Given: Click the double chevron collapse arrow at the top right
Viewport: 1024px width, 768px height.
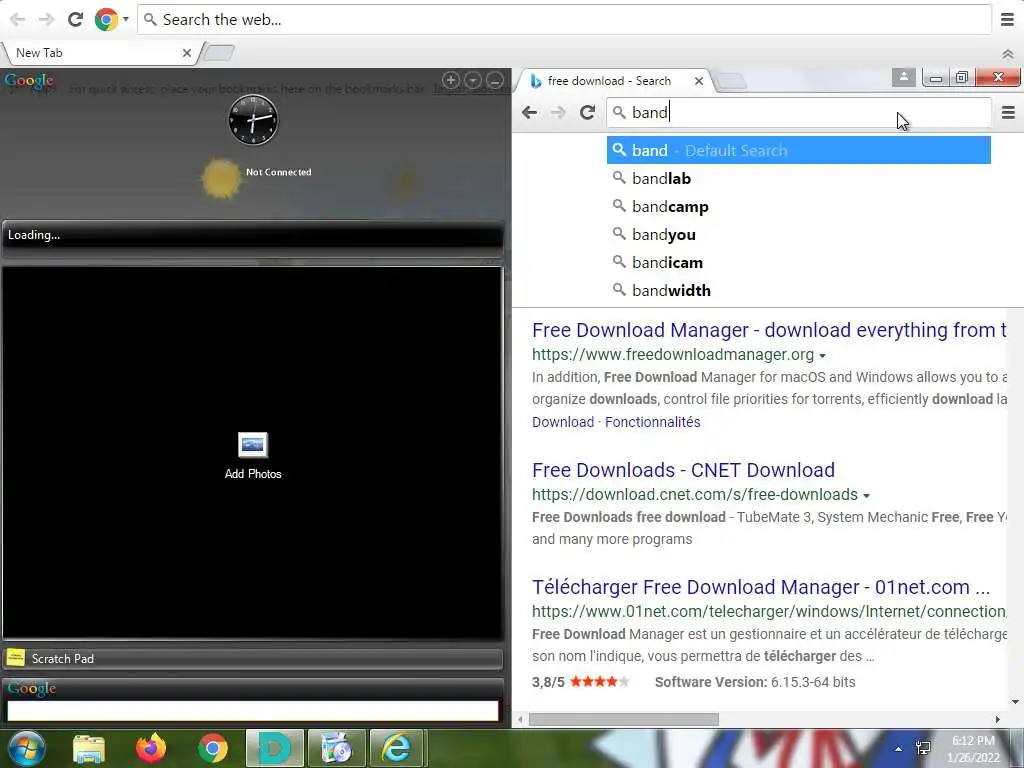Looking at the screenshot, I should tap(1008, 54).
